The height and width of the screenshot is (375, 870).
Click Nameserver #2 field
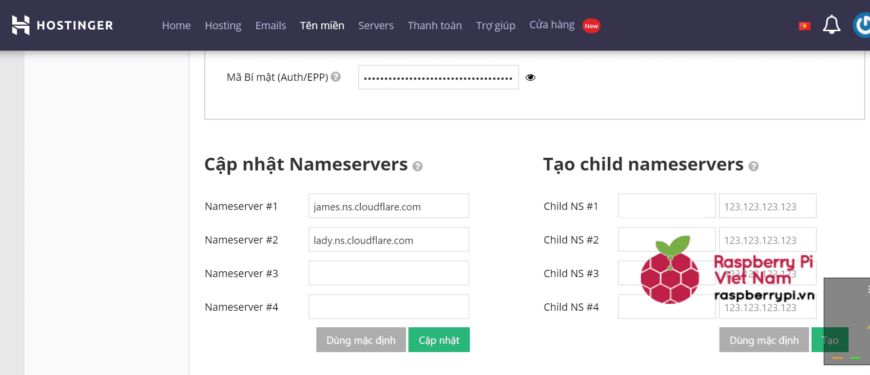[389, 240]
